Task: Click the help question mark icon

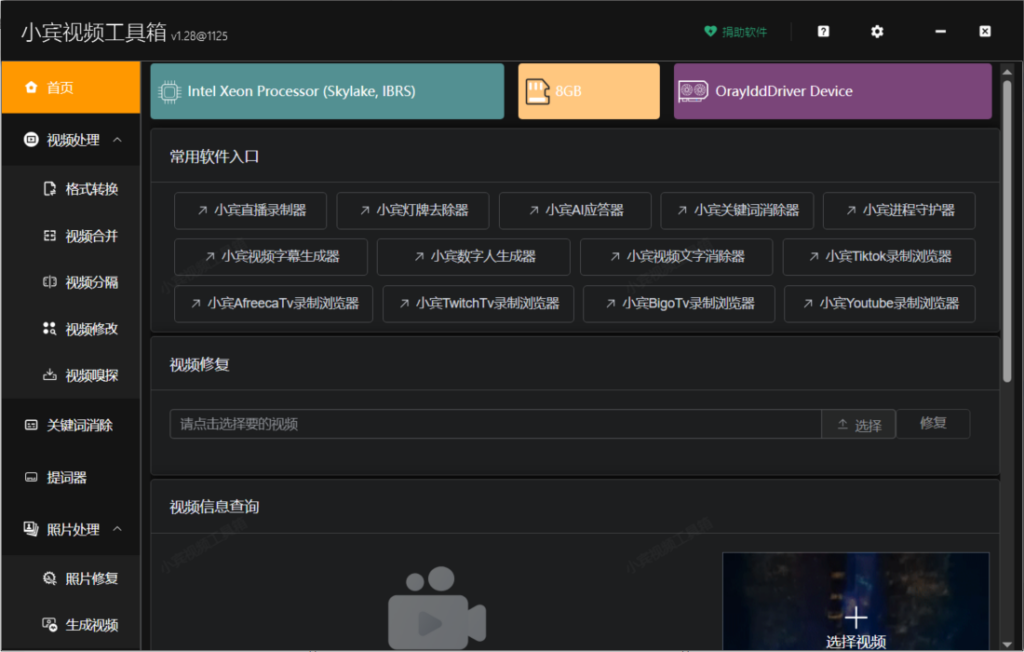Action: pos(822,31)
